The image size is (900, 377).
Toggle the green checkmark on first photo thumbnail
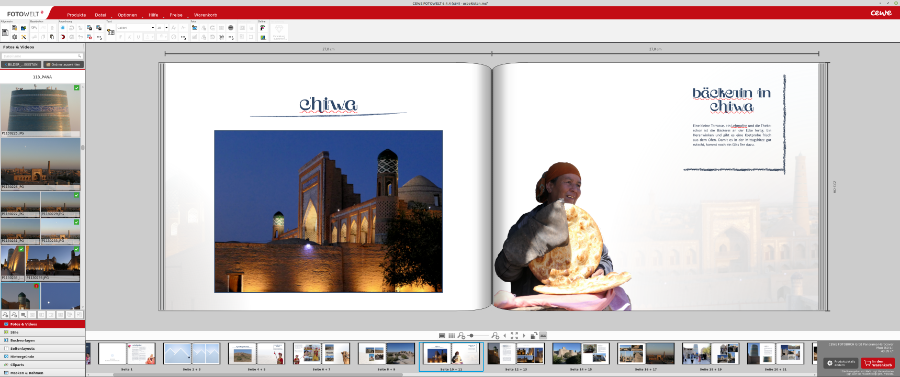click(77, 87)
